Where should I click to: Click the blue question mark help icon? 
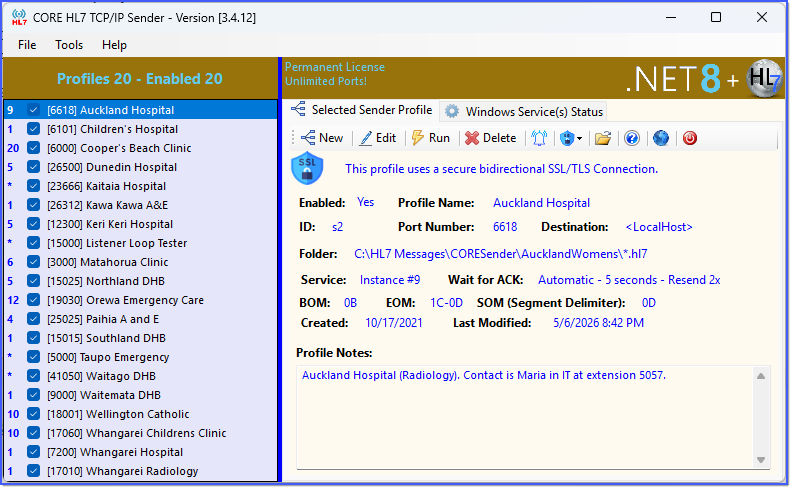(631, 138)
